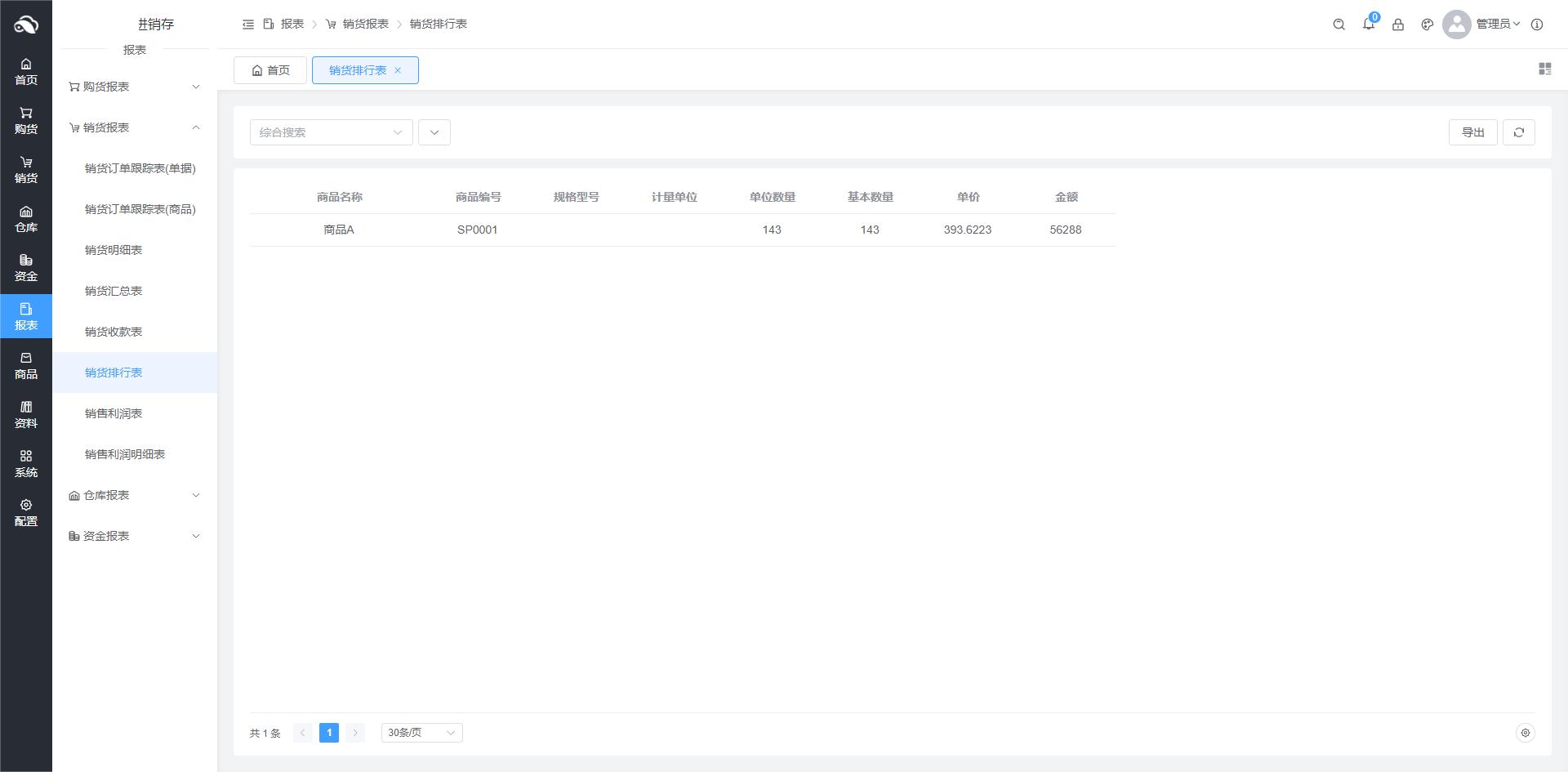The height and width of the screenshot is (772, 1568).
Task: Go to 仓库 in the left navigation
Action: pos(26,219)
